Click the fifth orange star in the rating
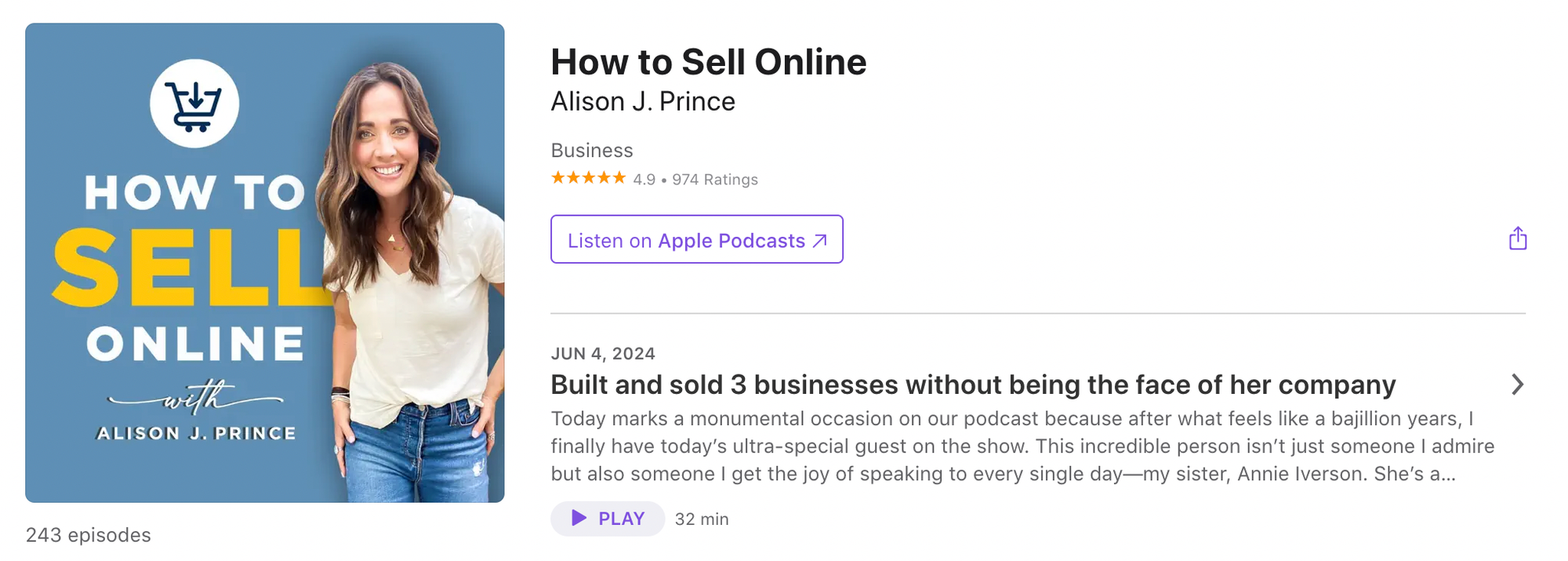 click(619, 178)
